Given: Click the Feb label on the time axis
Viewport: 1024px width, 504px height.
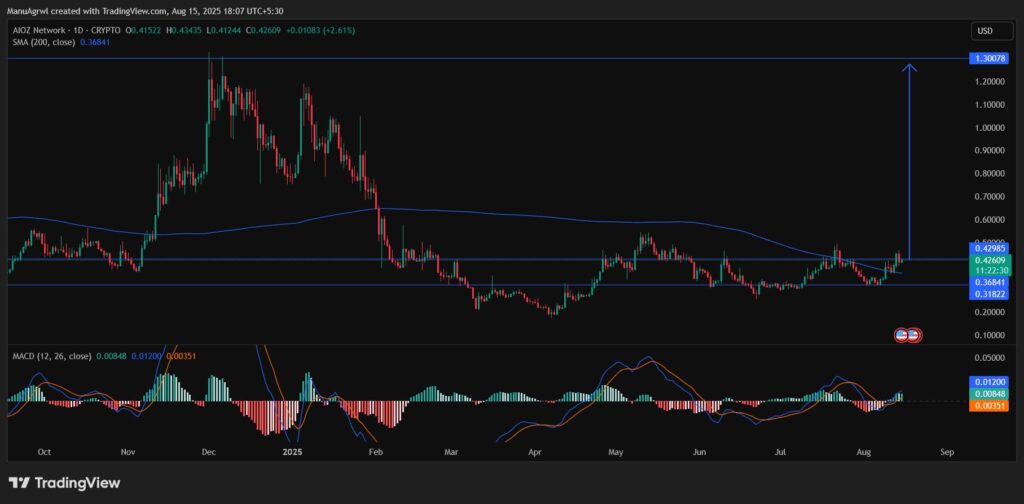Looking at the screenshot, I should (x=376, y=452).
